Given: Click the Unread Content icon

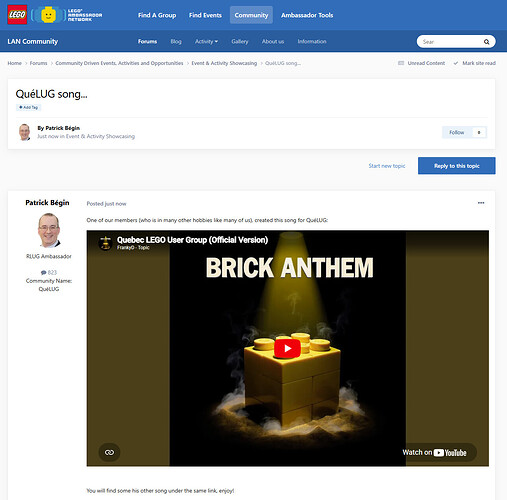Looking at the screenshot, I should click(401, 63).
